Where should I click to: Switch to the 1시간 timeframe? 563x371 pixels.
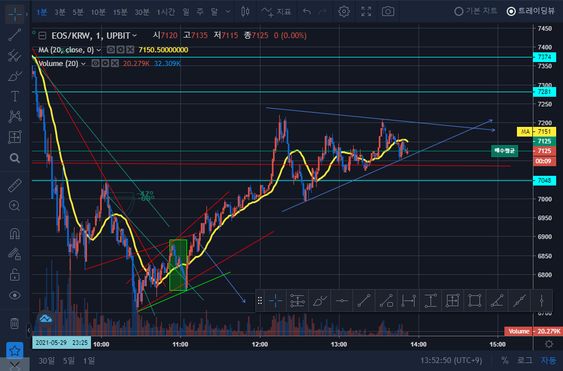coord(166,12)
